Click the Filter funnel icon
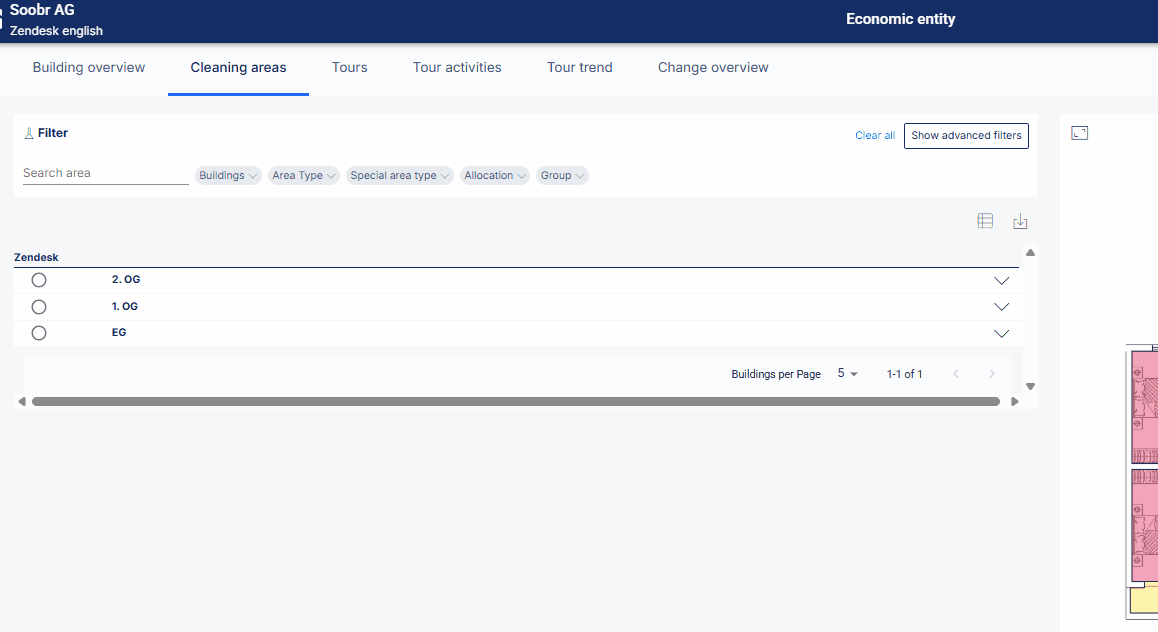This screenshot has height=632, width=1158. (x=29, y=133)
